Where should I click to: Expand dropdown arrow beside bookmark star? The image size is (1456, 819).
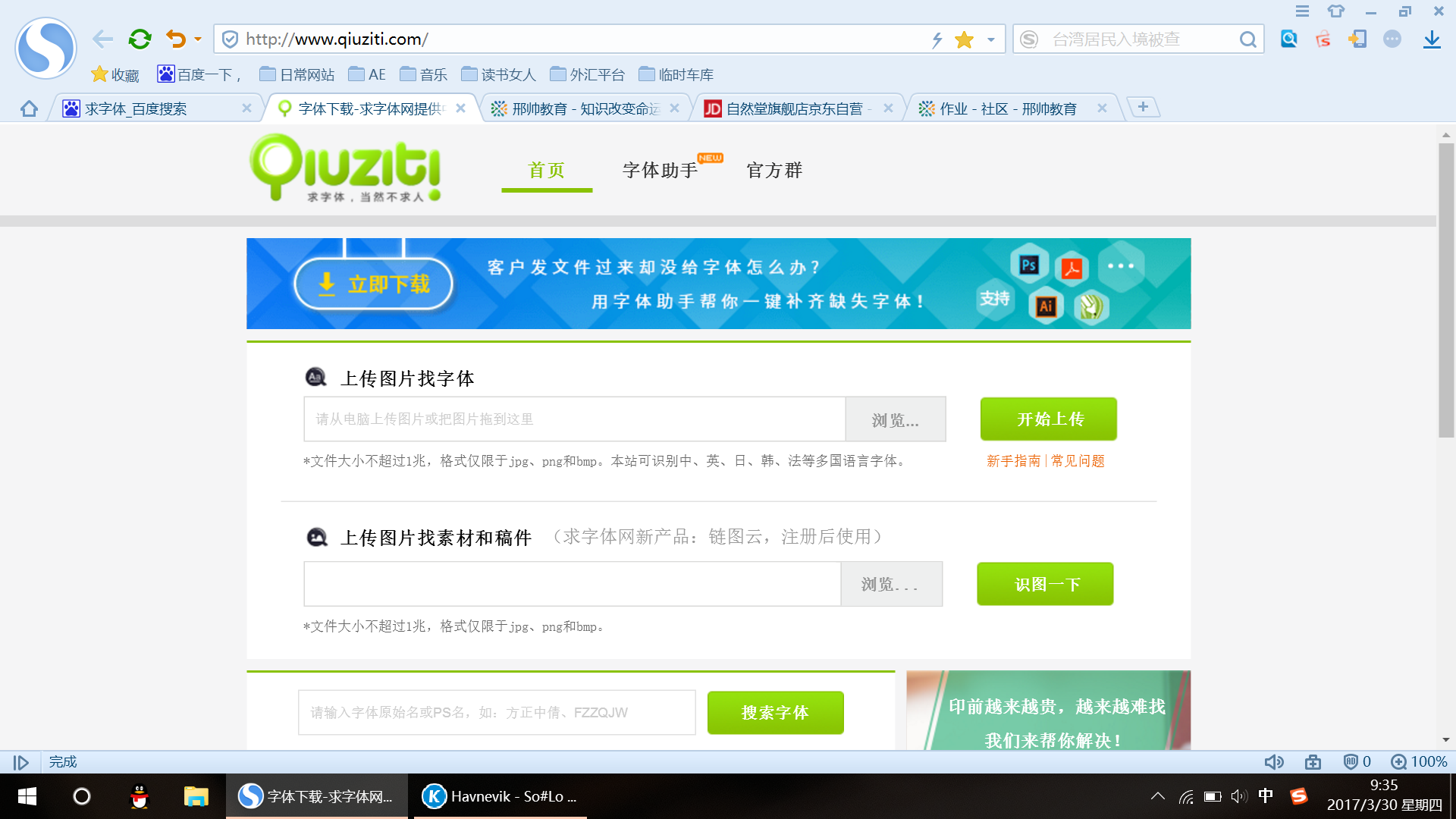[990, 39]
